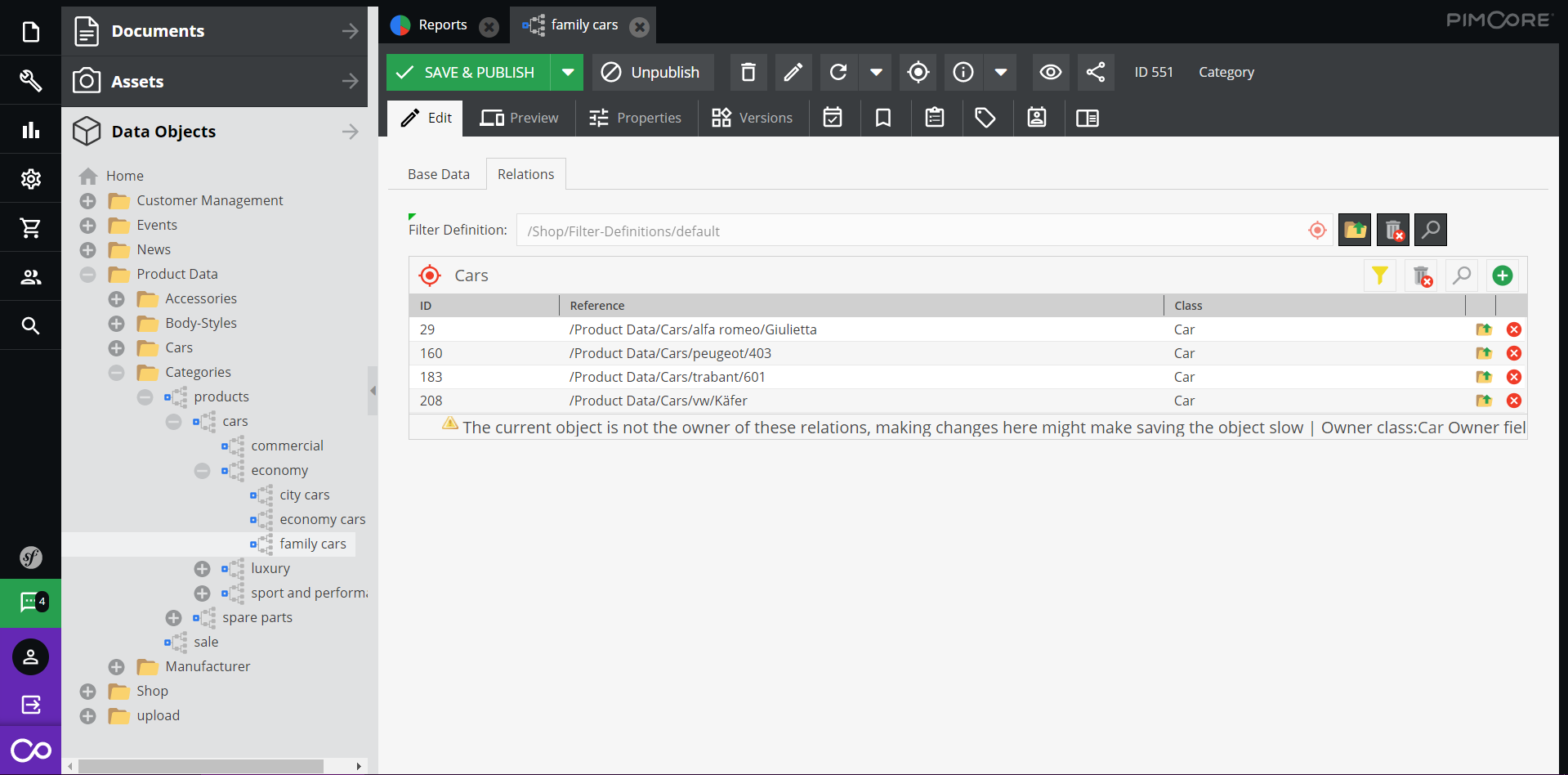This screenshot has height=775, width=1568.
Task: Click the tree horizontal scrollbar
Action: [x=201, y=766]
